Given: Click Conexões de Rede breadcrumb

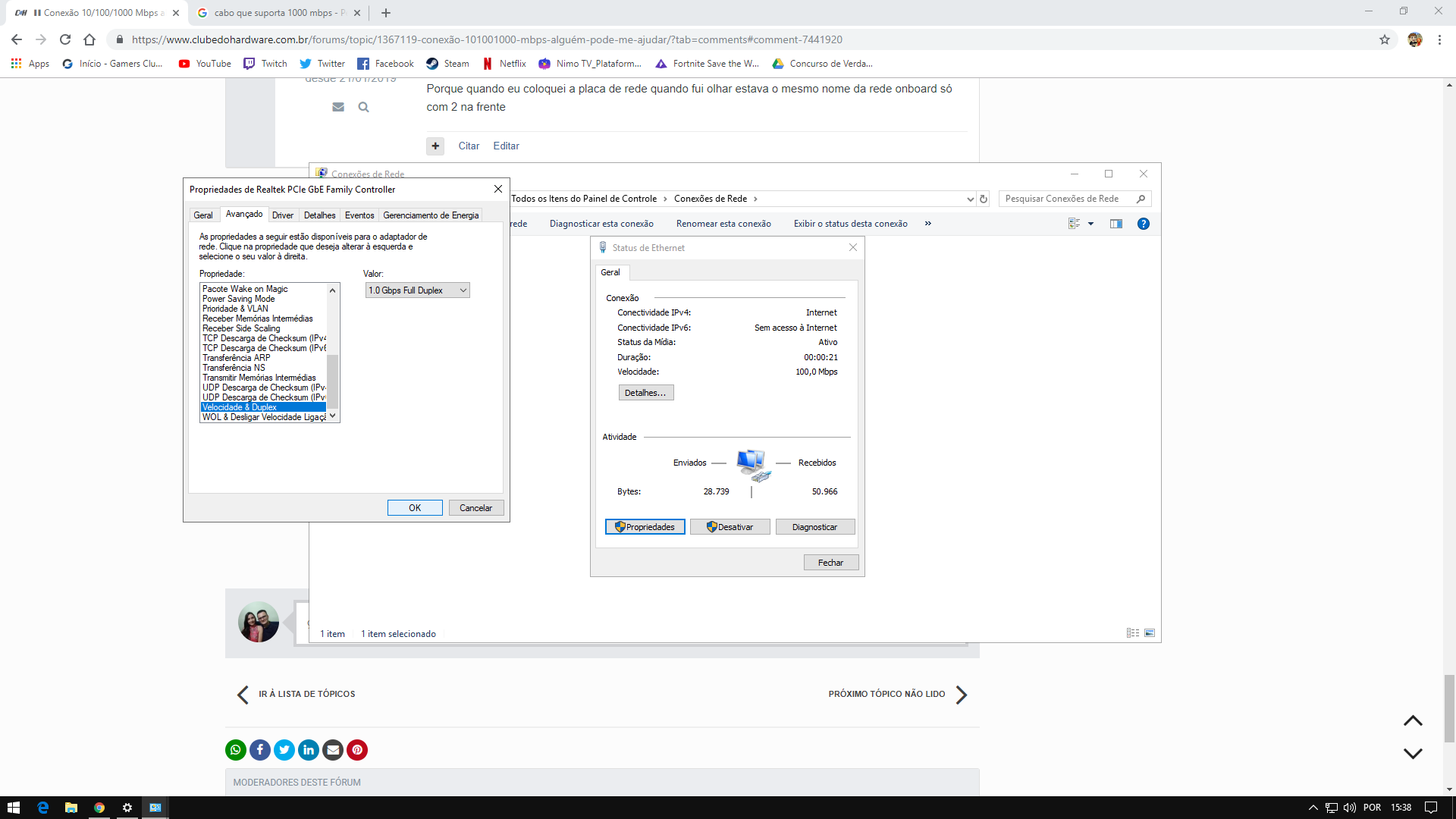Looking at the screenshot, I should click(x=711, y=199).
